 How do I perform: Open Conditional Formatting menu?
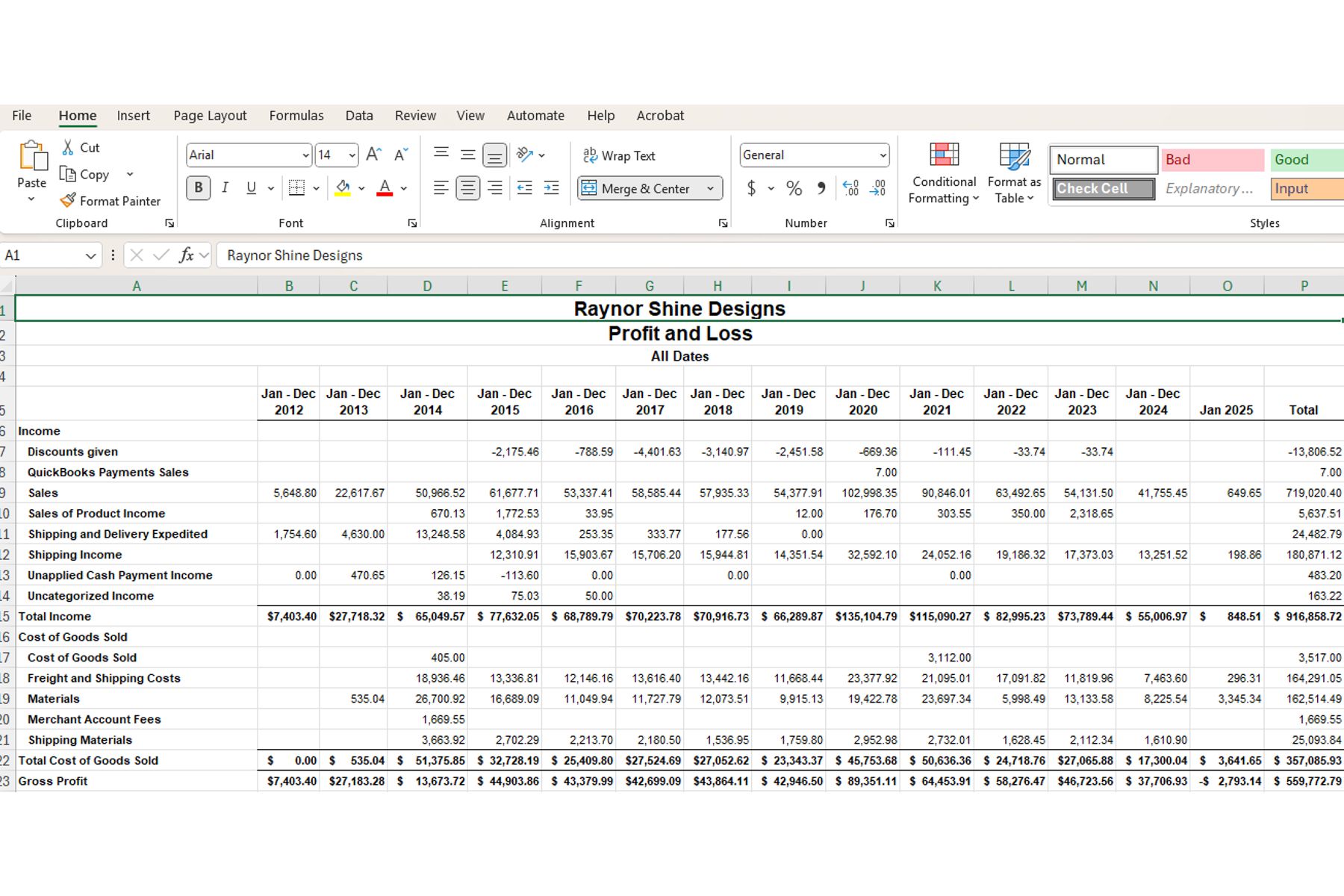coord(944,173)
